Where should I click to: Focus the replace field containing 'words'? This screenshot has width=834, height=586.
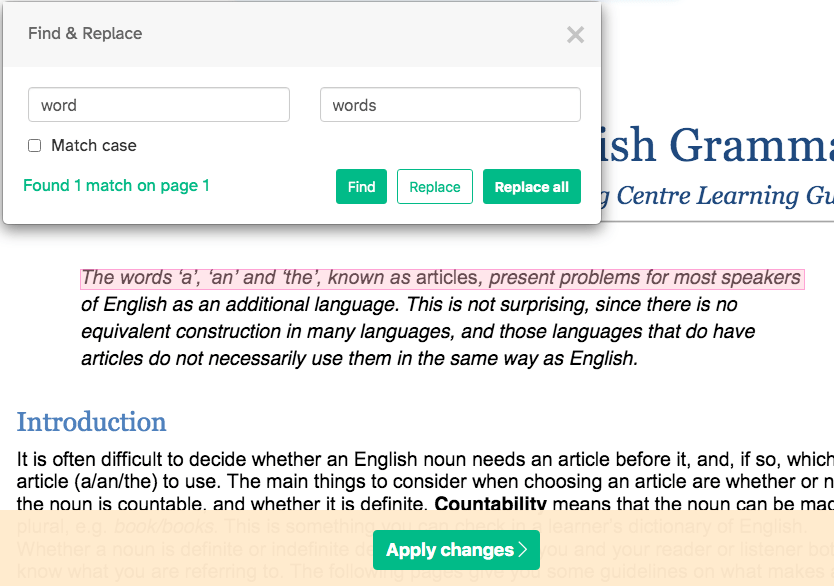click(450, 105)
